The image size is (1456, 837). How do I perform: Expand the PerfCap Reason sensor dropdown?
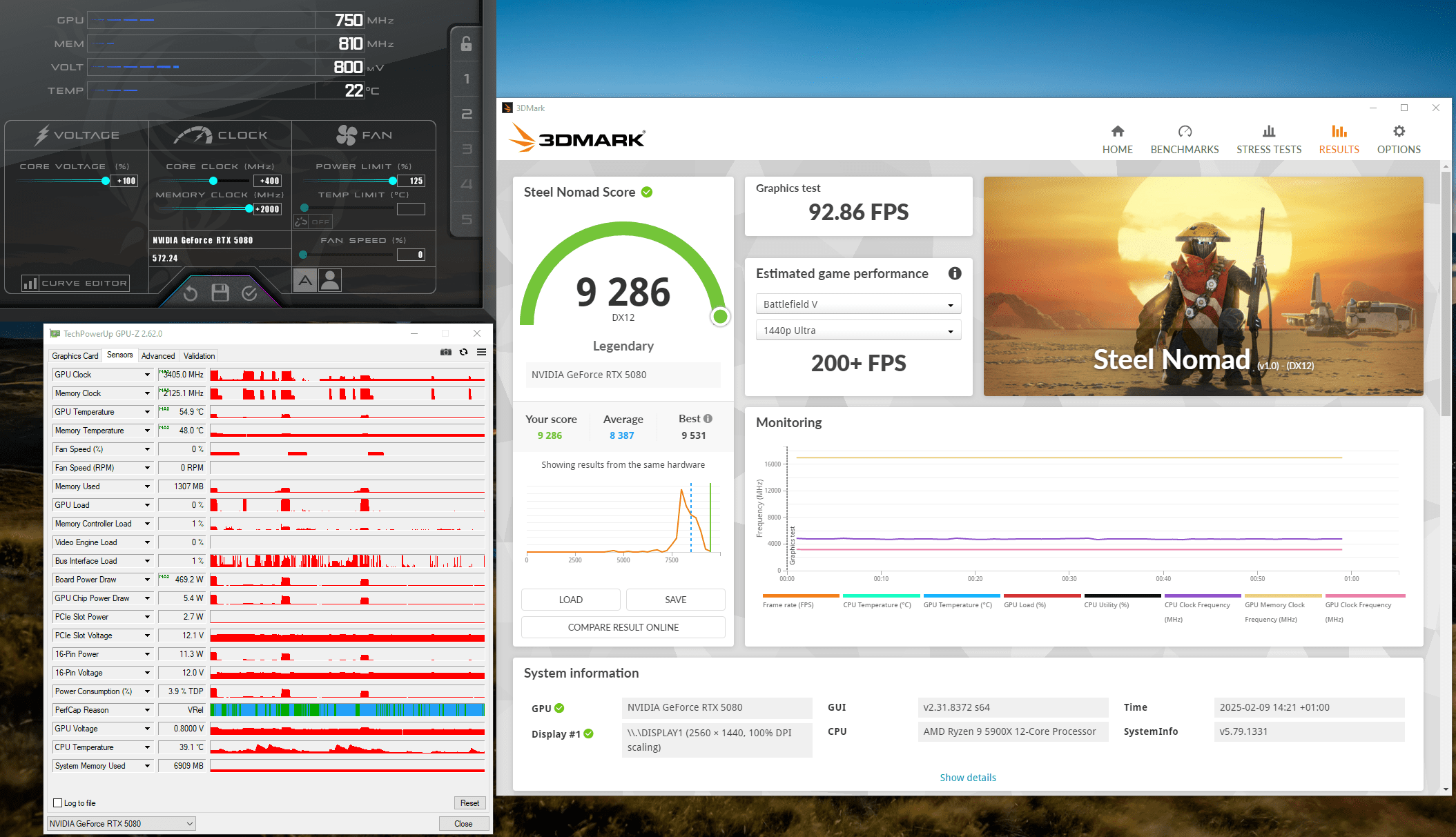coord(147,710)
